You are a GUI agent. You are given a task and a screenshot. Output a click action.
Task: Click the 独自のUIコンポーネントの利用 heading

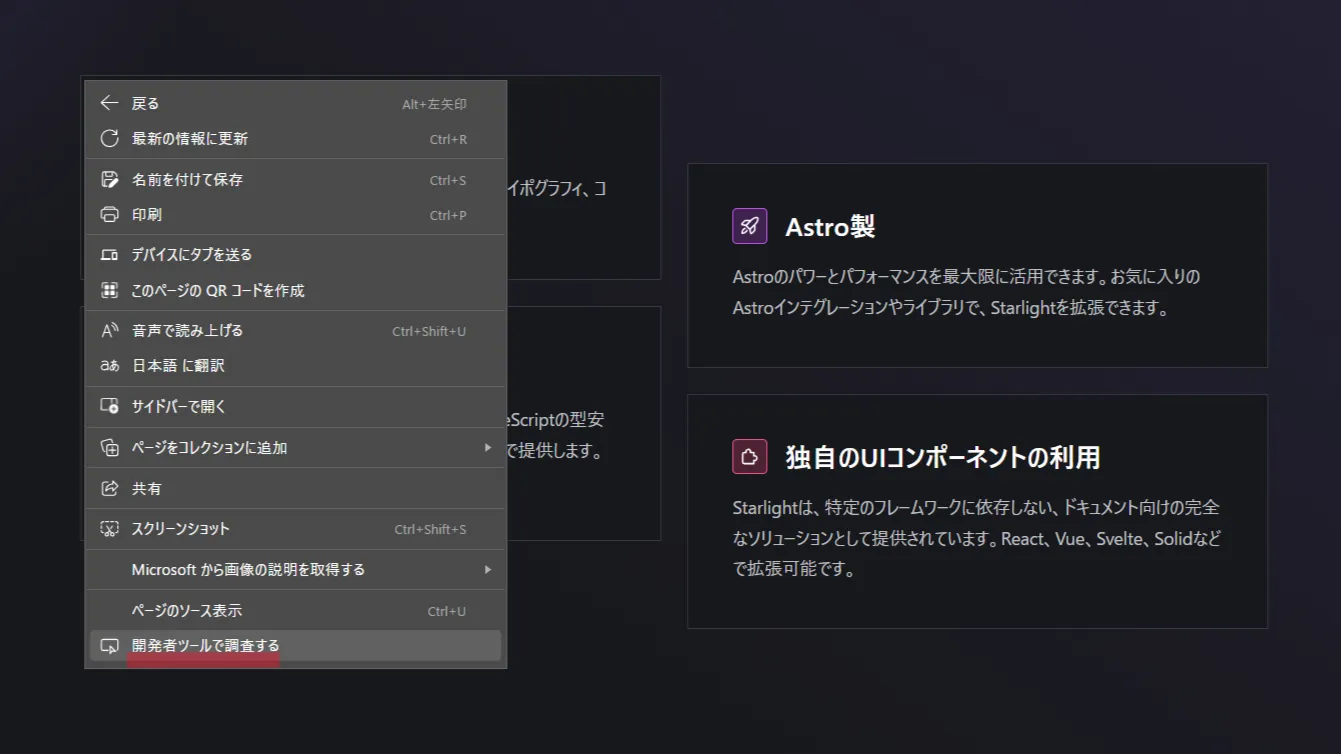(x=943, y=457)
